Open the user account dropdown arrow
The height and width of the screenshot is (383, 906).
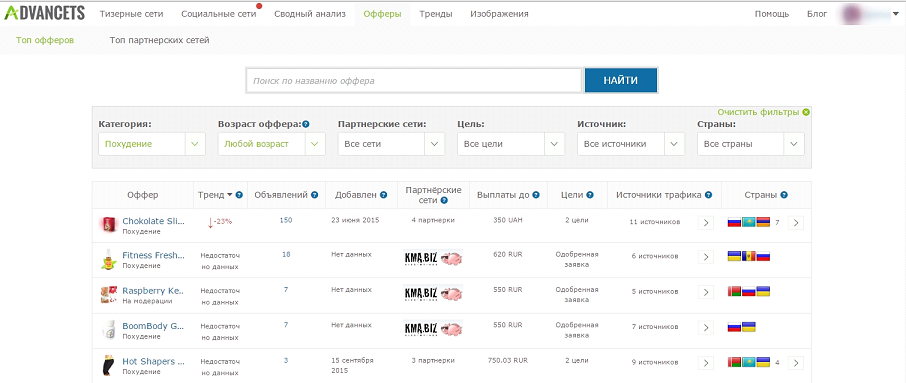point(897,14)
